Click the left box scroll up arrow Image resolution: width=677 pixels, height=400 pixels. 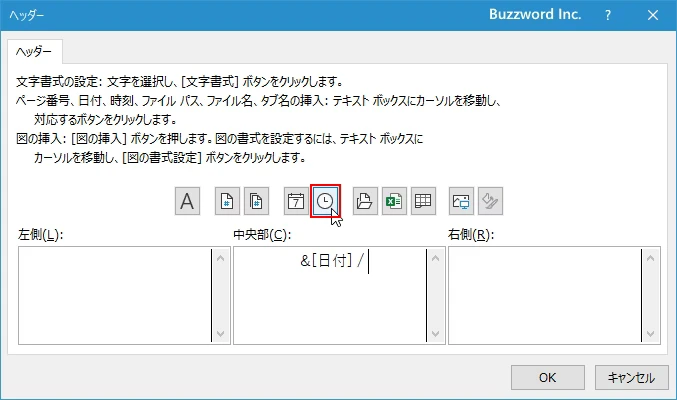(x=221, y=258)
